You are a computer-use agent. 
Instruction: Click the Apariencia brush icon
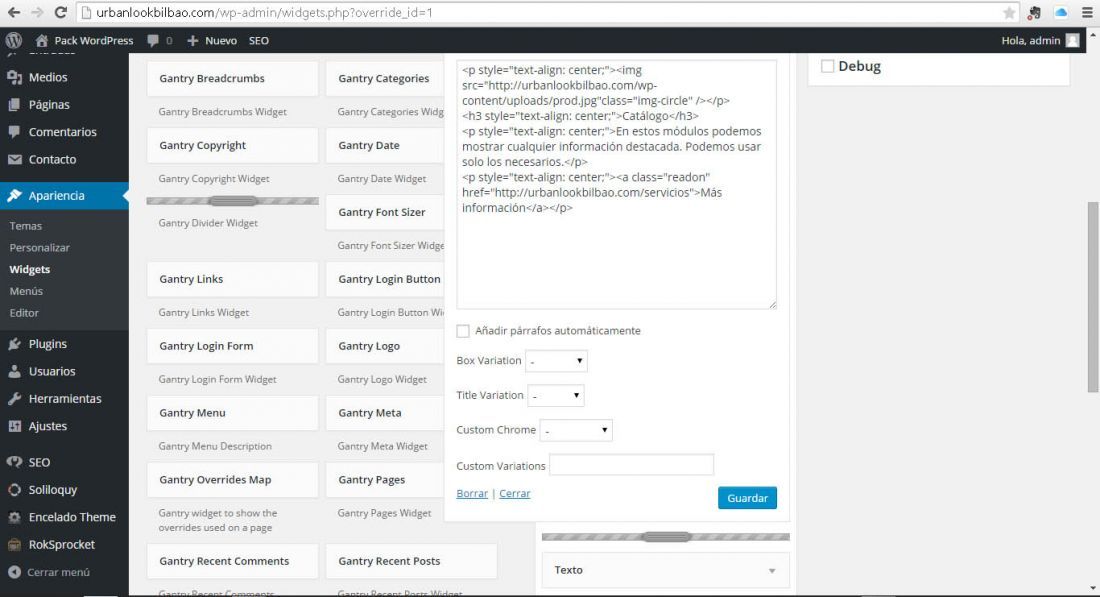(14, 196)
